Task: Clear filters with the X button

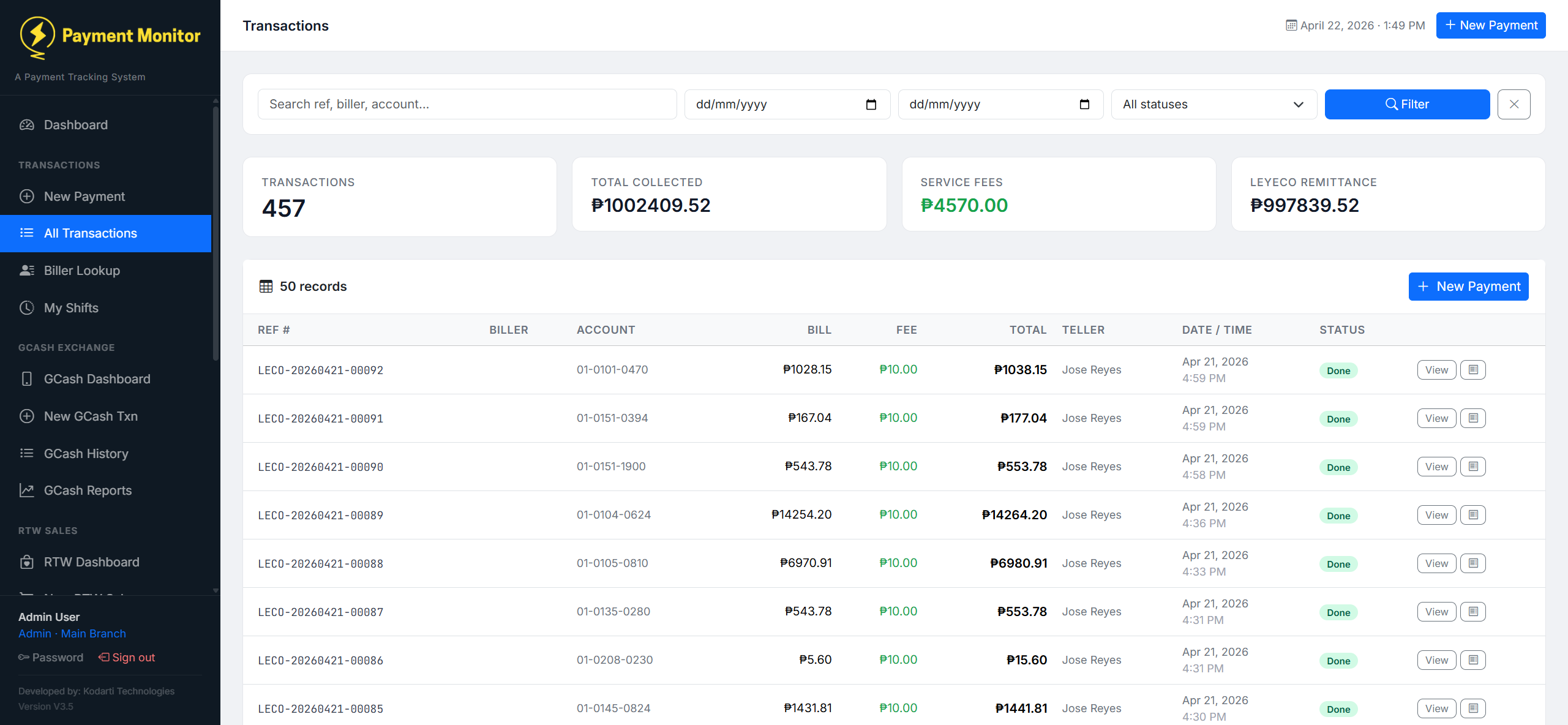Action: (x=1514, y=104)
